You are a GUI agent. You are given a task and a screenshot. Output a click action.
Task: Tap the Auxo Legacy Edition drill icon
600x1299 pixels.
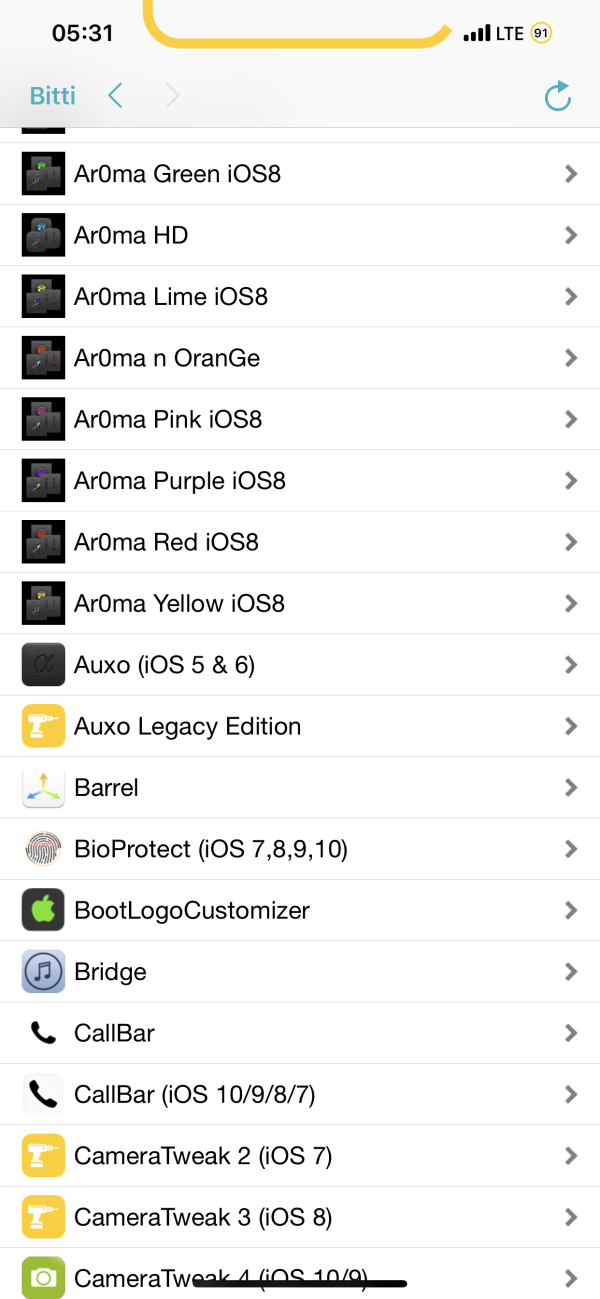click(x=43, y=726)
